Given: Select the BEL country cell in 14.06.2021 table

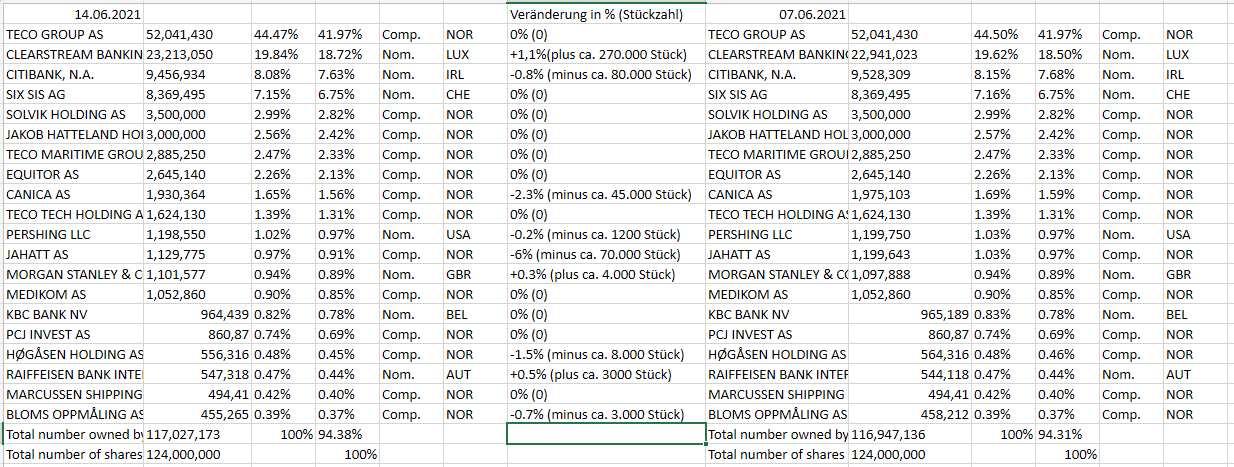Looking at the screenshot, I should pos(475,314).
